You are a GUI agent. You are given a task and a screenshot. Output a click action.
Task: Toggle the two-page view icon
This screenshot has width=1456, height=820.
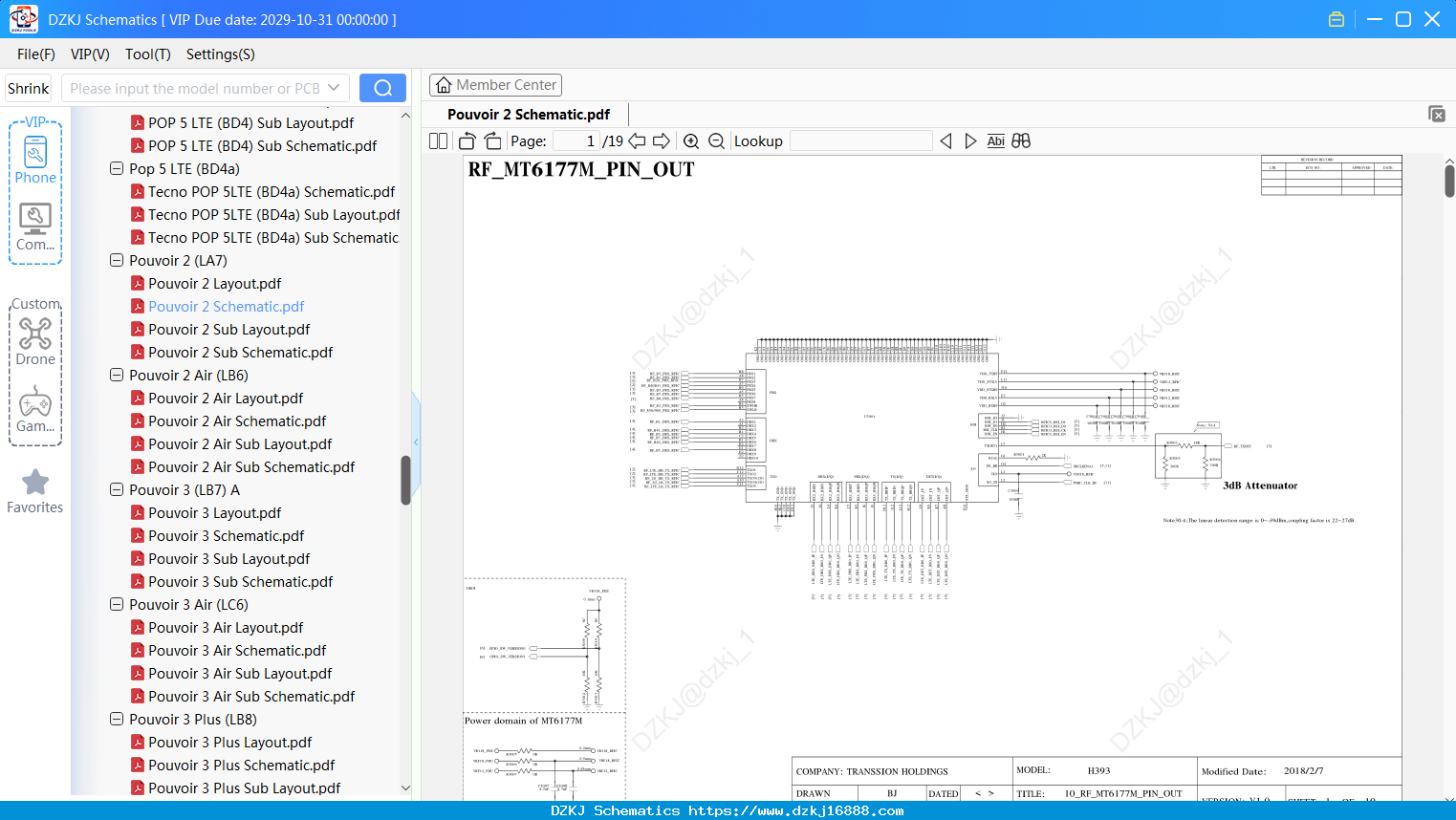pyautogui.click(x=438, y=141)
